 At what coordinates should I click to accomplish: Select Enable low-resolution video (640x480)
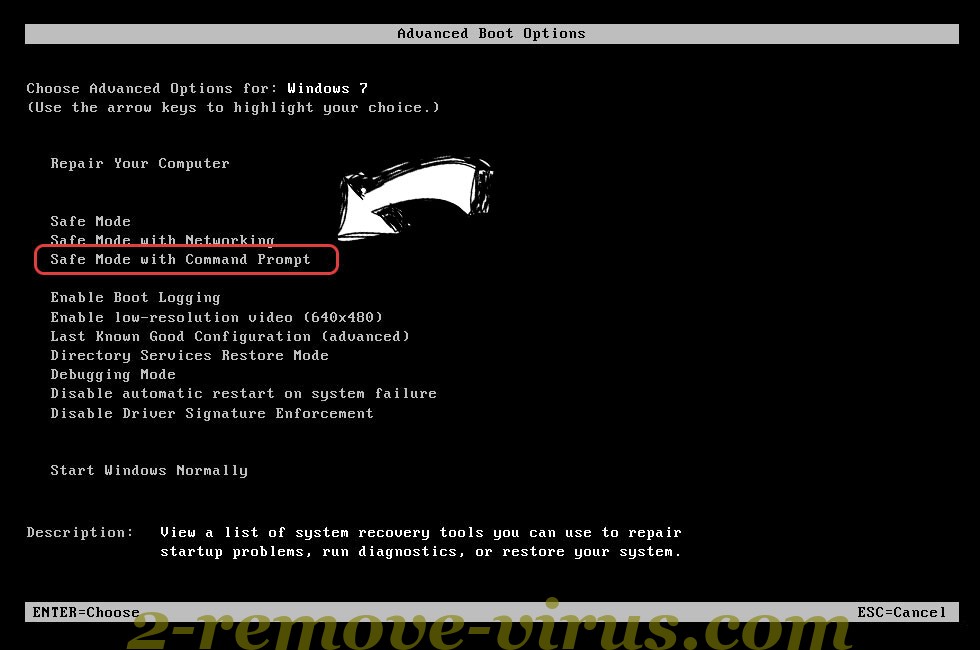tap(216, 318)
